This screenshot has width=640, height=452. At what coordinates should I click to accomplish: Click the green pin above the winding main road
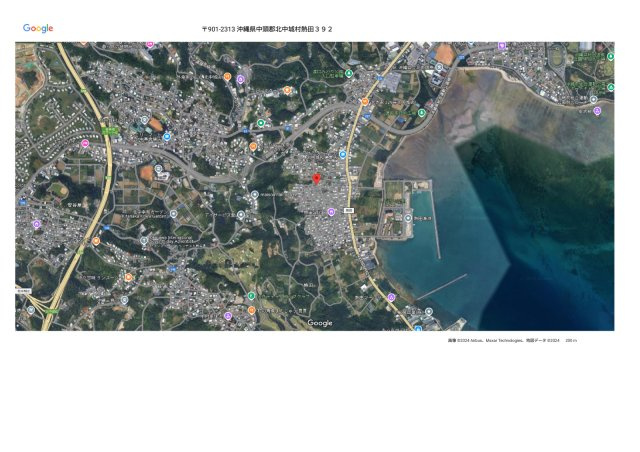point(261,123)
